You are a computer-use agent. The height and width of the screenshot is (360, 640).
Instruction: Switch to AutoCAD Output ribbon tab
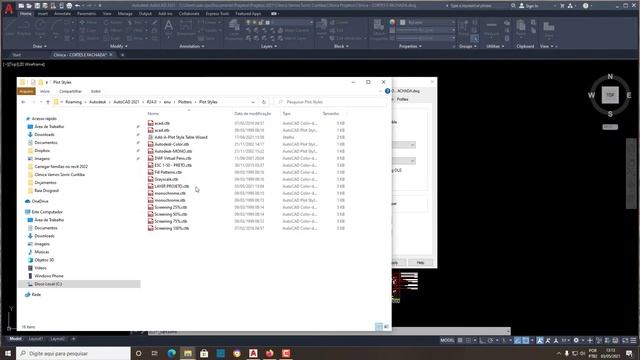tap(145, 13)
